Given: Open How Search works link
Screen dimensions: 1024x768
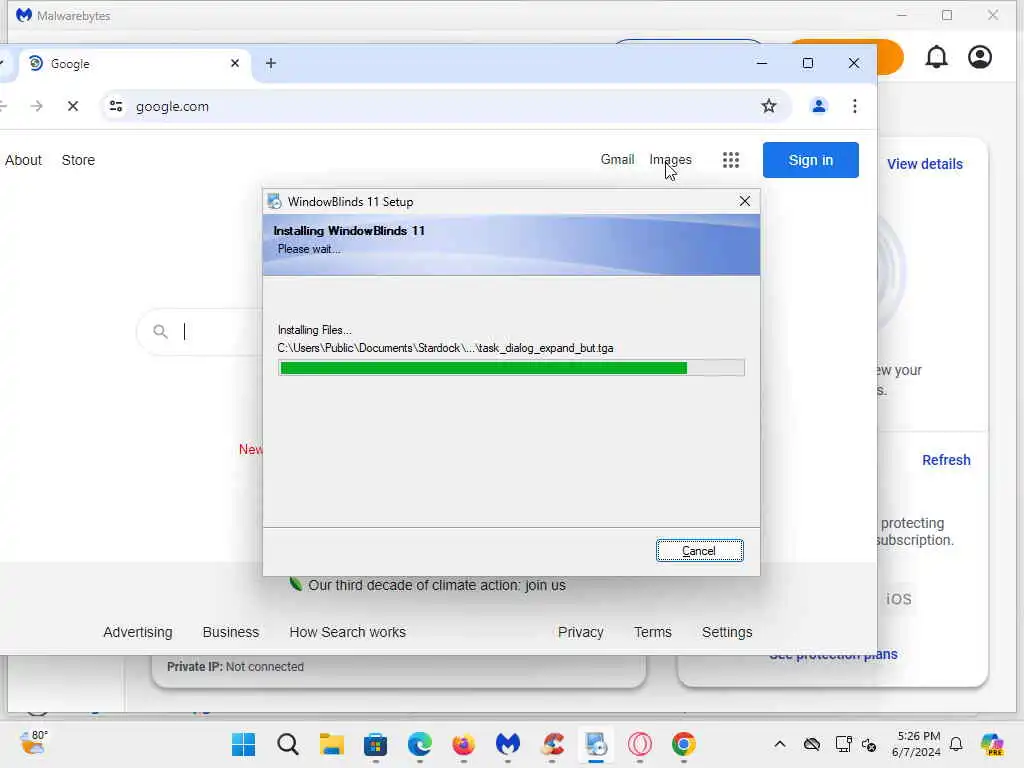Looking at the screenshot, I should coord(347,632).
